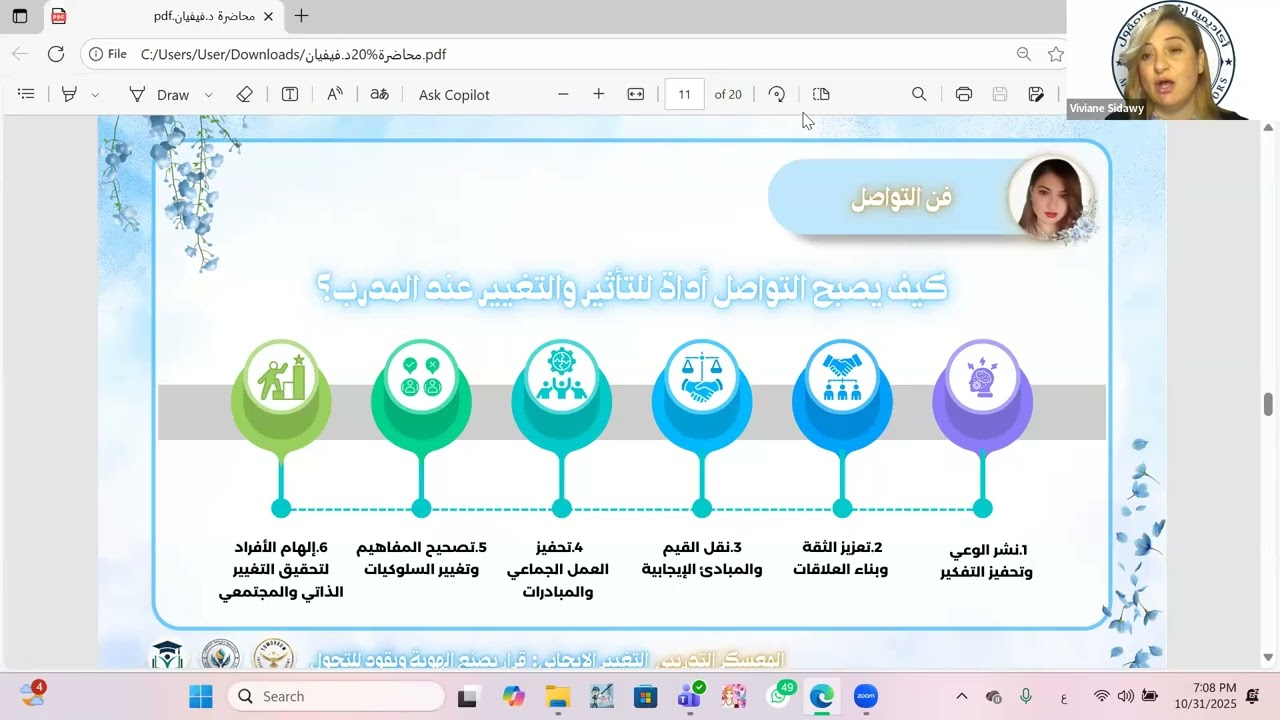
Task: Click the Save icon
Action: tap(1000, 94)
